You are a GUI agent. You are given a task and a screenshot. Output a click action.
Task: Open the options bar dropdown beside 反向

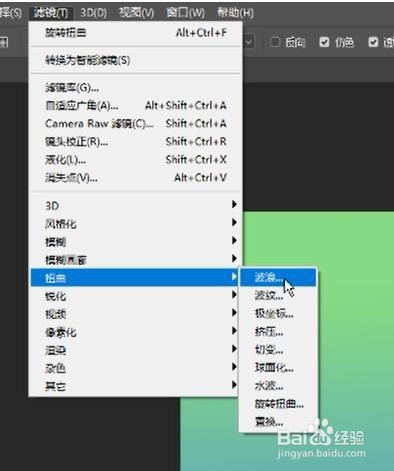click(x=249, y=42)
